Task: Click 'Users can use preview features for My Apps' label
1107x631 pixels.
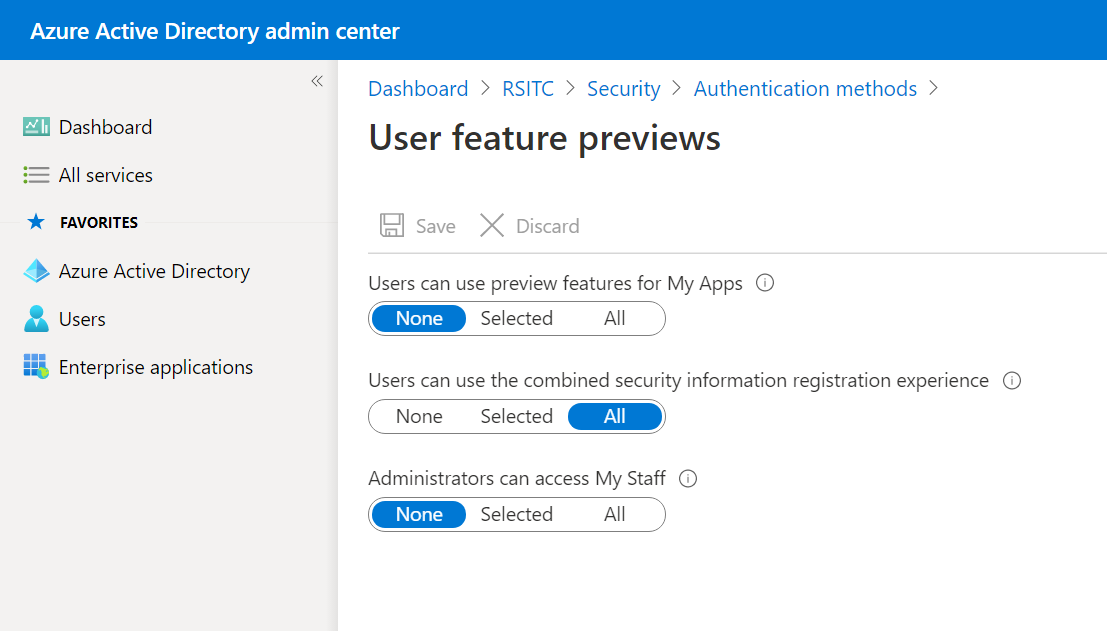Action: [556, 283]
